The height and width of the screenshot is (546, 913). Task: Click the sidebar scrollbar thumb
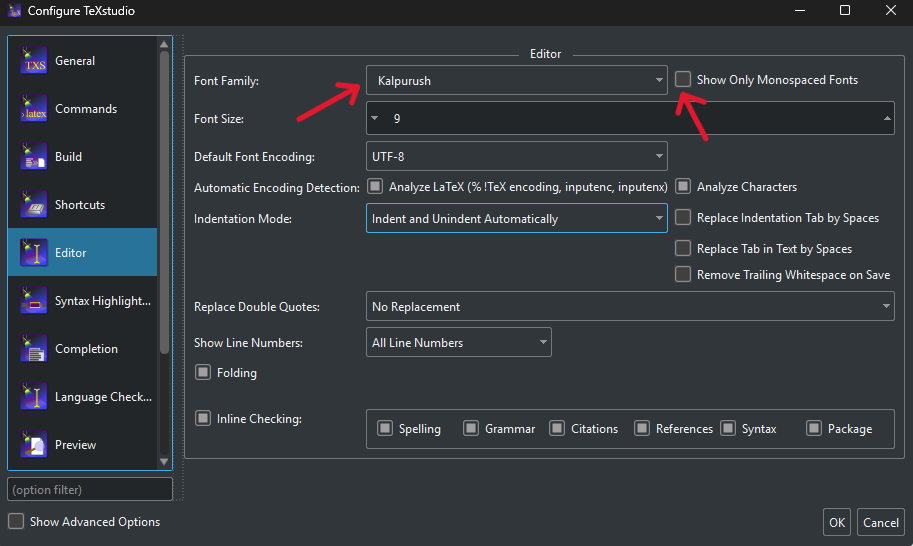click(x=164, y=203)
